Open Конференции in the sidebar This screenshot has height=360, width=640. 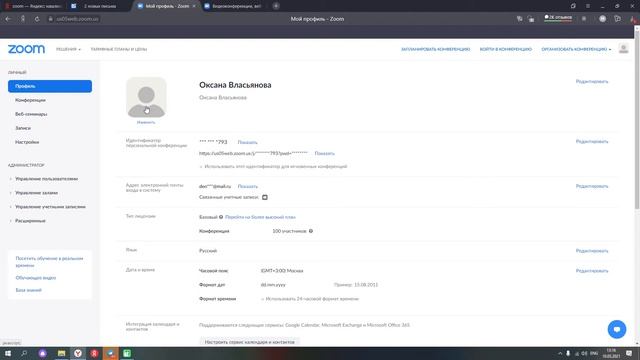[x=30, y=100]
